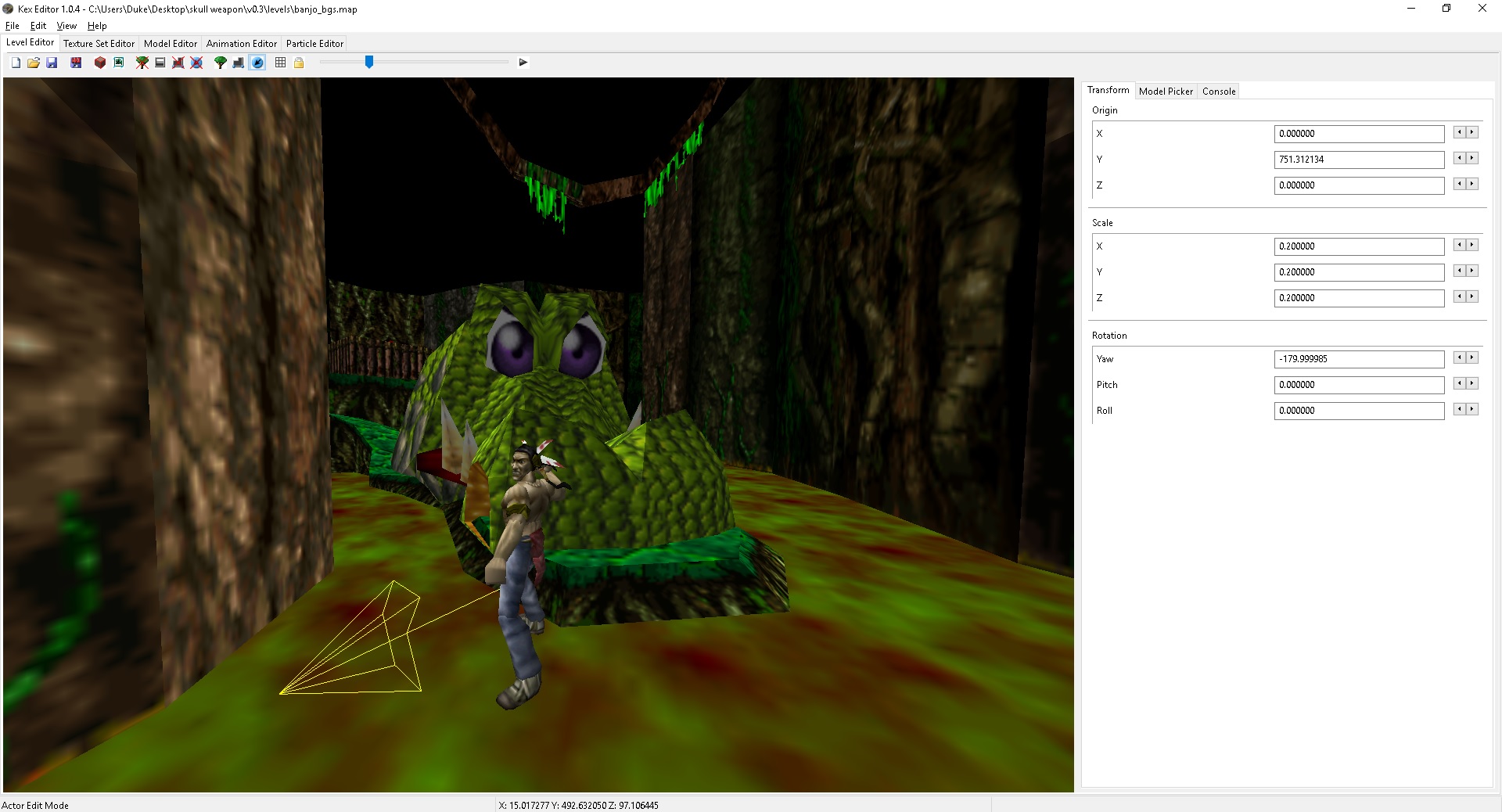Increase Origin X with the right arrow
1502x812 pixels.
tap(1472, 133)
